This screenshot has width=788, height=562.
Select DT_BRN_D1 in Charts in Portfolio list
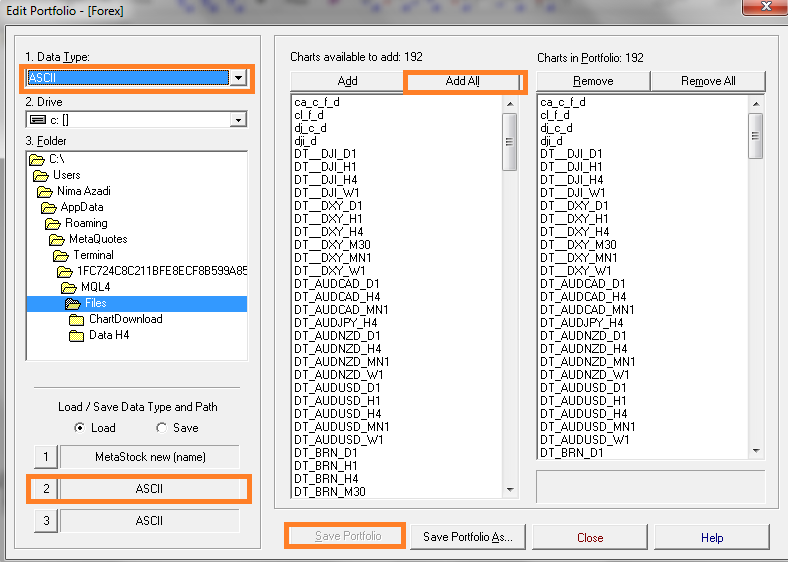coord(572,453)
